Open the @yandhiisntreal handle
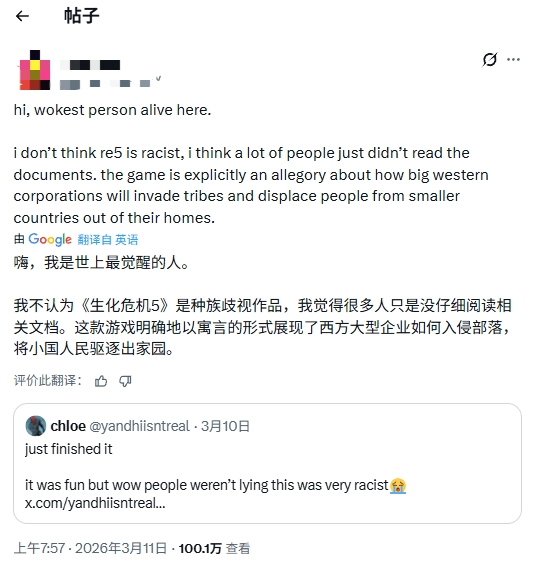Viewport: 536px width, 571px height. click(139, 426)
